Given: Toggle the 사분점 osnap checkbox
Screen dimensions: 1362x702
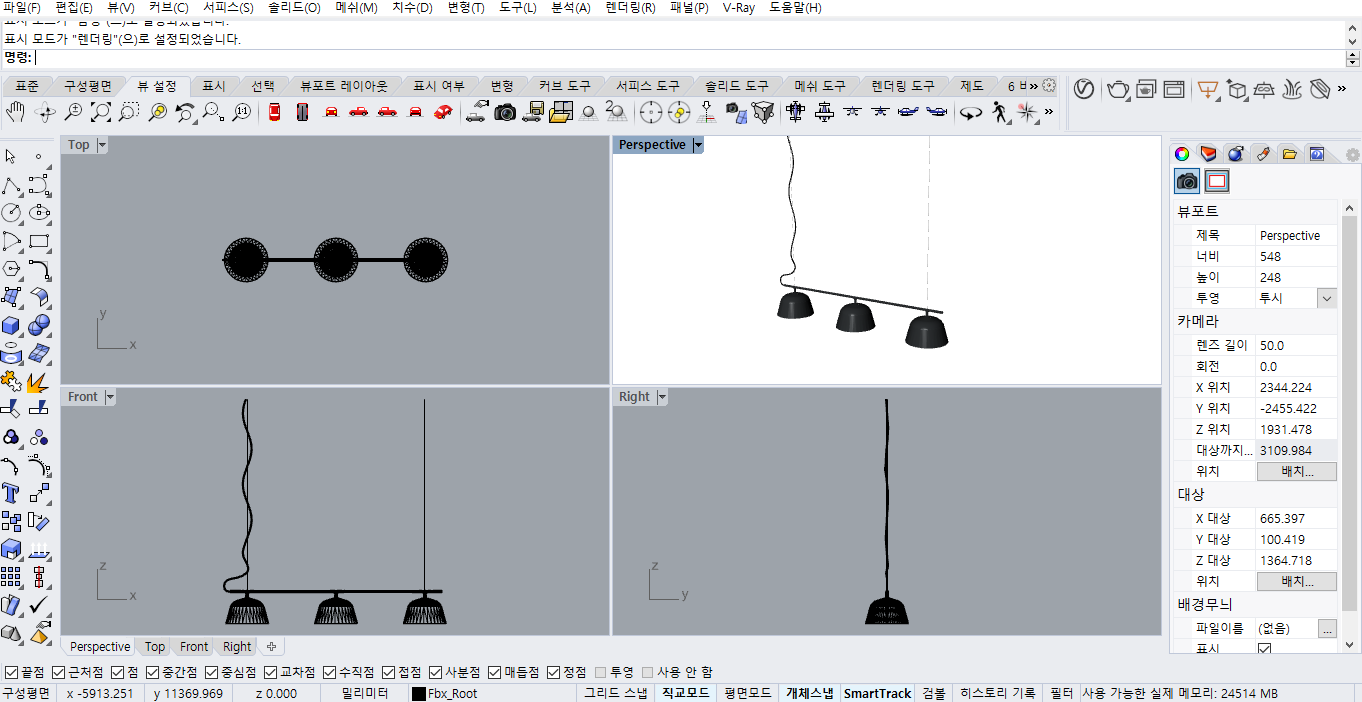Looking at the screenshot, I should pyautogui.click(x=435, y=672).
